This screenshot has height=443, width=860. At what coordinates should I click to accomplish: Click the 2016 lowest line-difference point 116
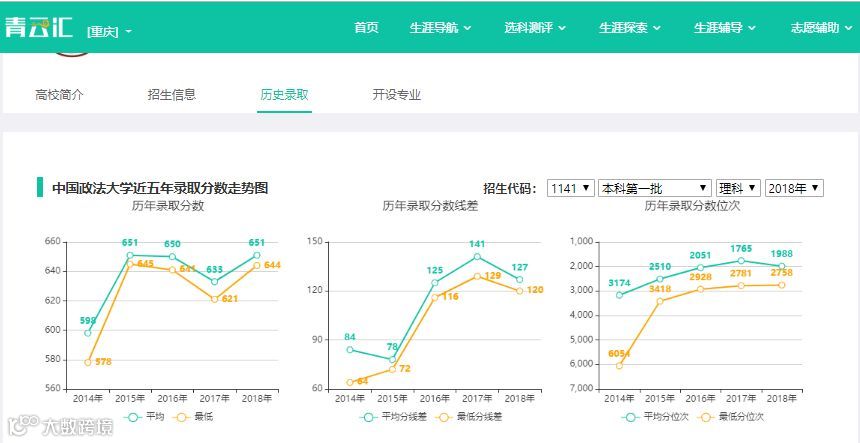pos(435,297)
